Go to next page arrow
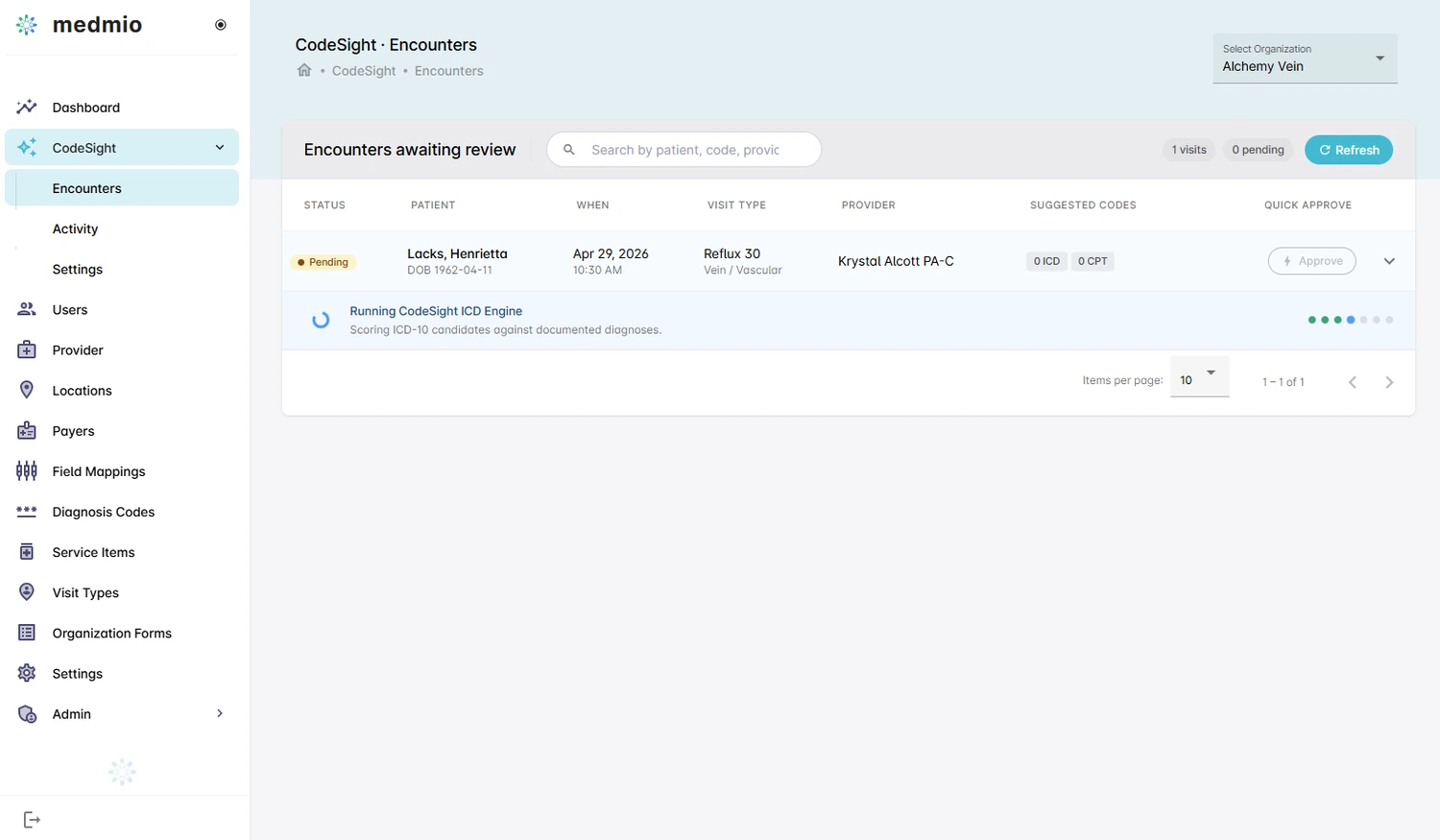The height and width of the screenshot is (840, 1440). 1389,382
